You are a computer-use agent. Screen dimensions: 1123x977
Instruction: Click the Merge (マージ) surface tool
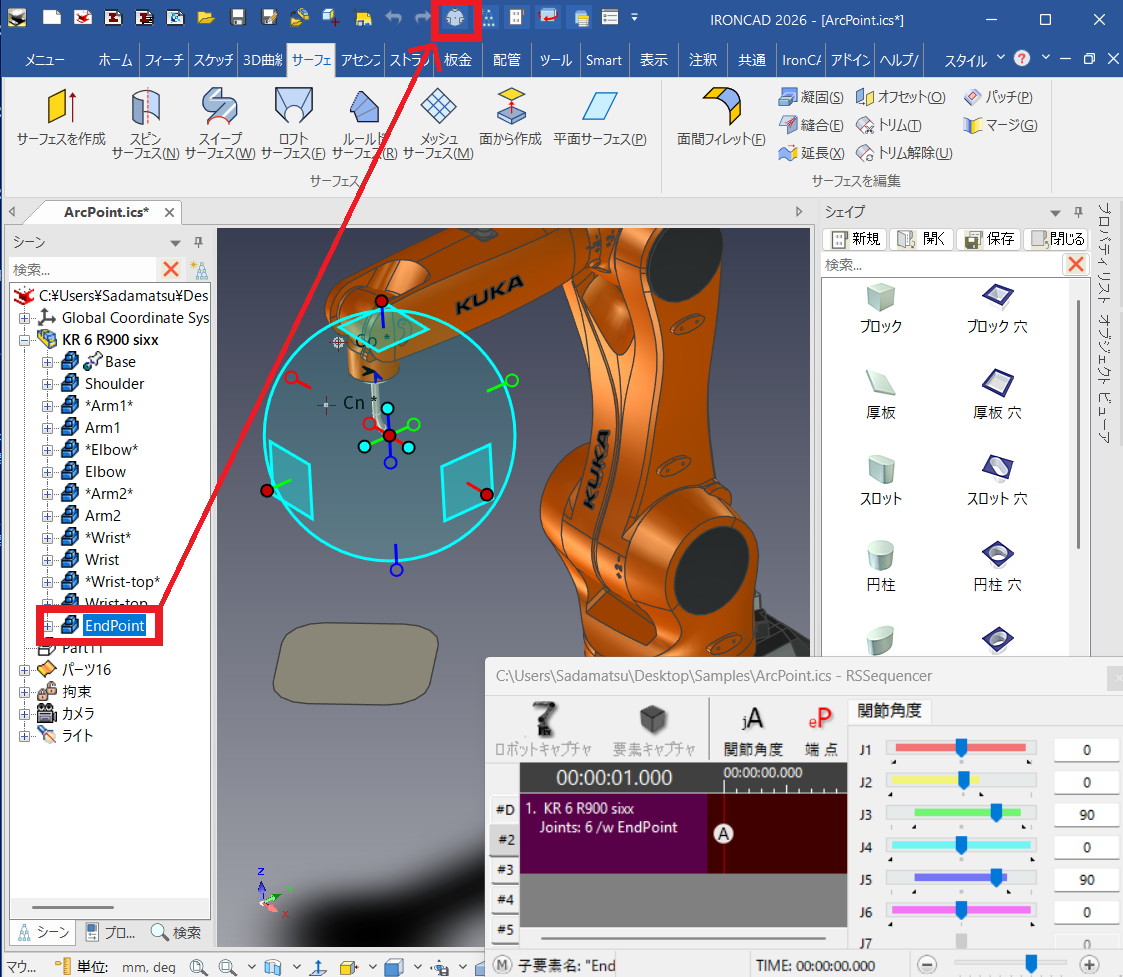1000,125
